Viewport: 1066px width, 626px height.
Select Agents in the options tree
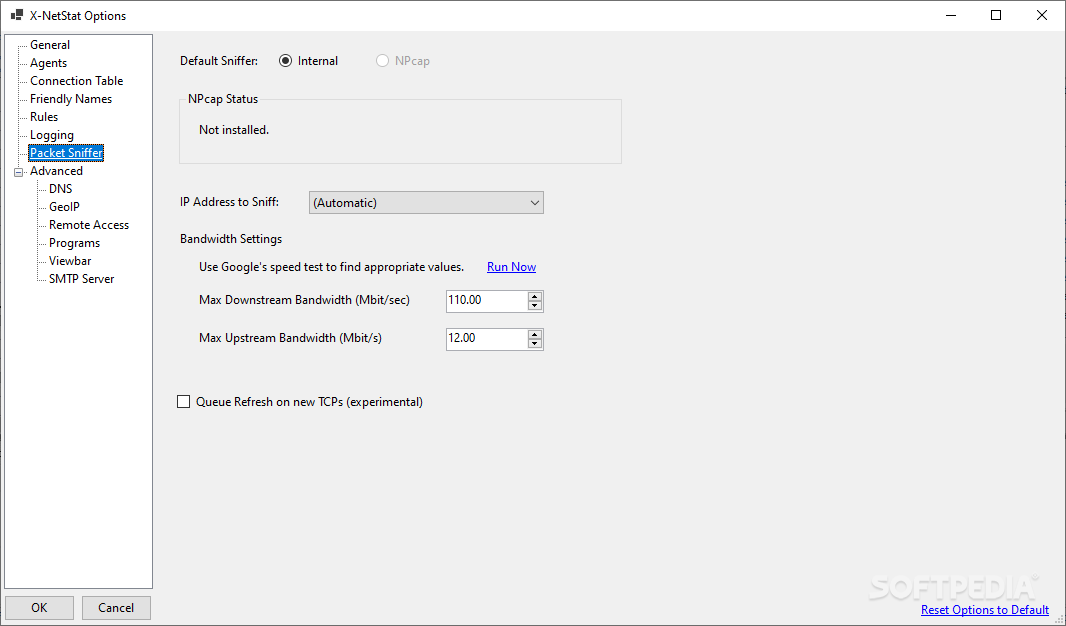pyautogui.click(x=48, y=63)
